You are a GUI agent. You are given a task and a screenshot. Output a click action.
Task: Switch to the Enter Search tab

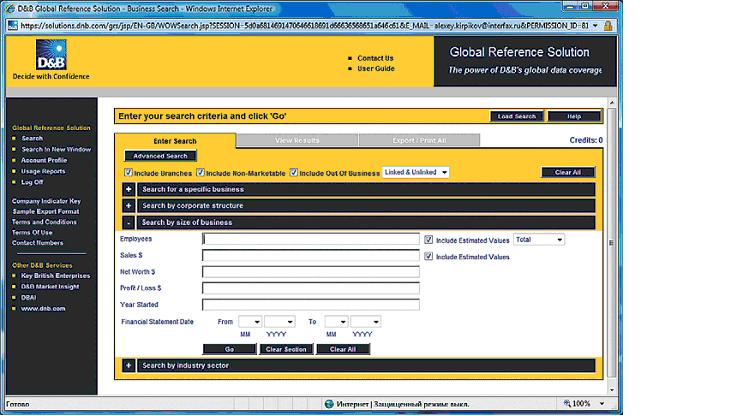point(175,141)
